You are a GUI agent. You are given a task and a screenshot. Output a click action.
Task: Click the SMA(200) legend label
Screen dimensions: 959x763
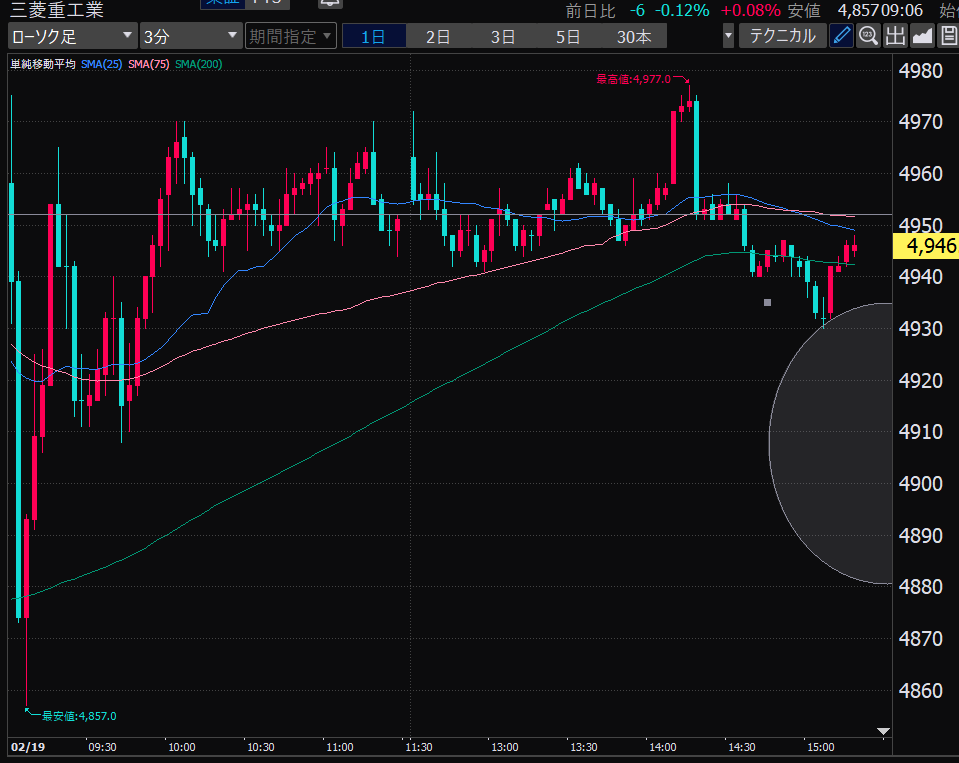(x=198, y=65)
